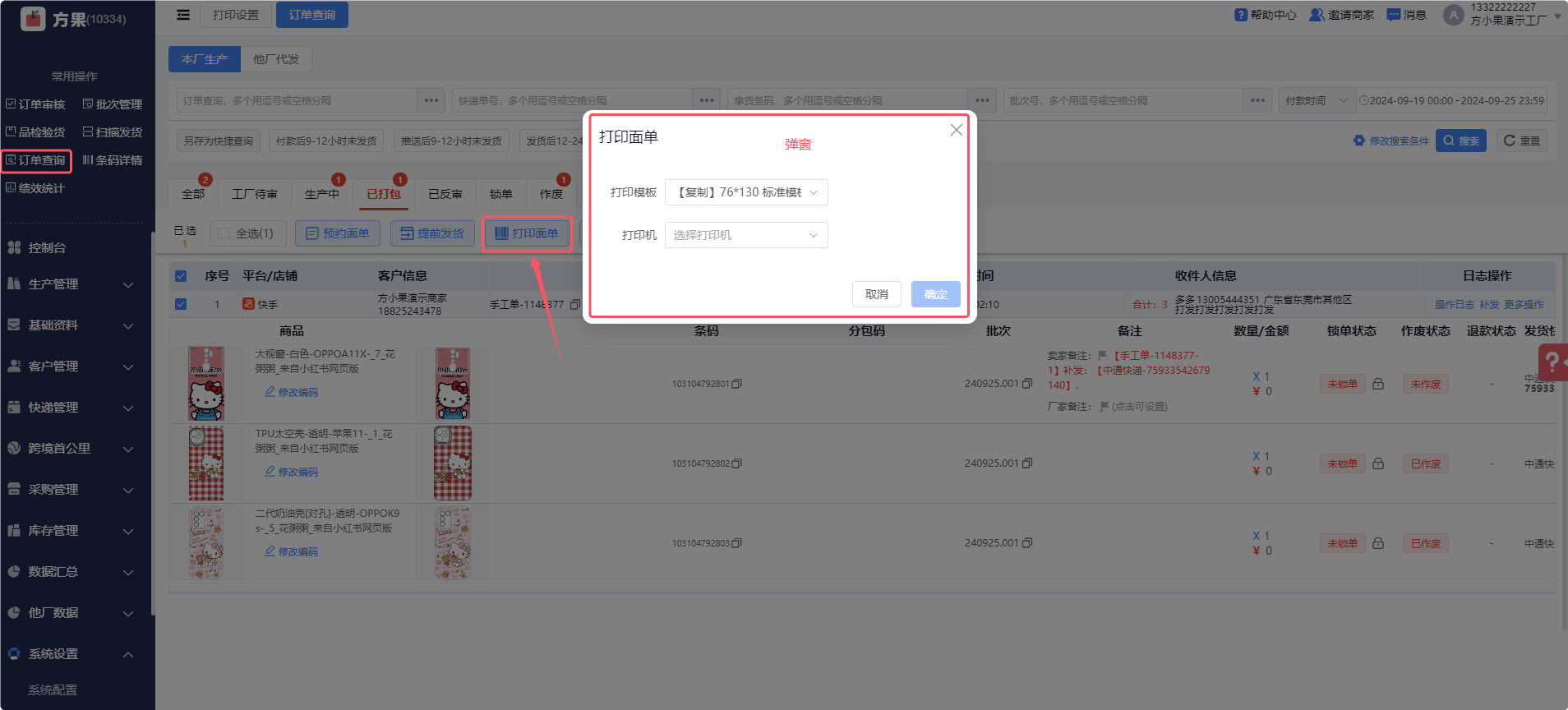
Task: Click the red question mark help widget
Action: click(x=1552, y=362)
